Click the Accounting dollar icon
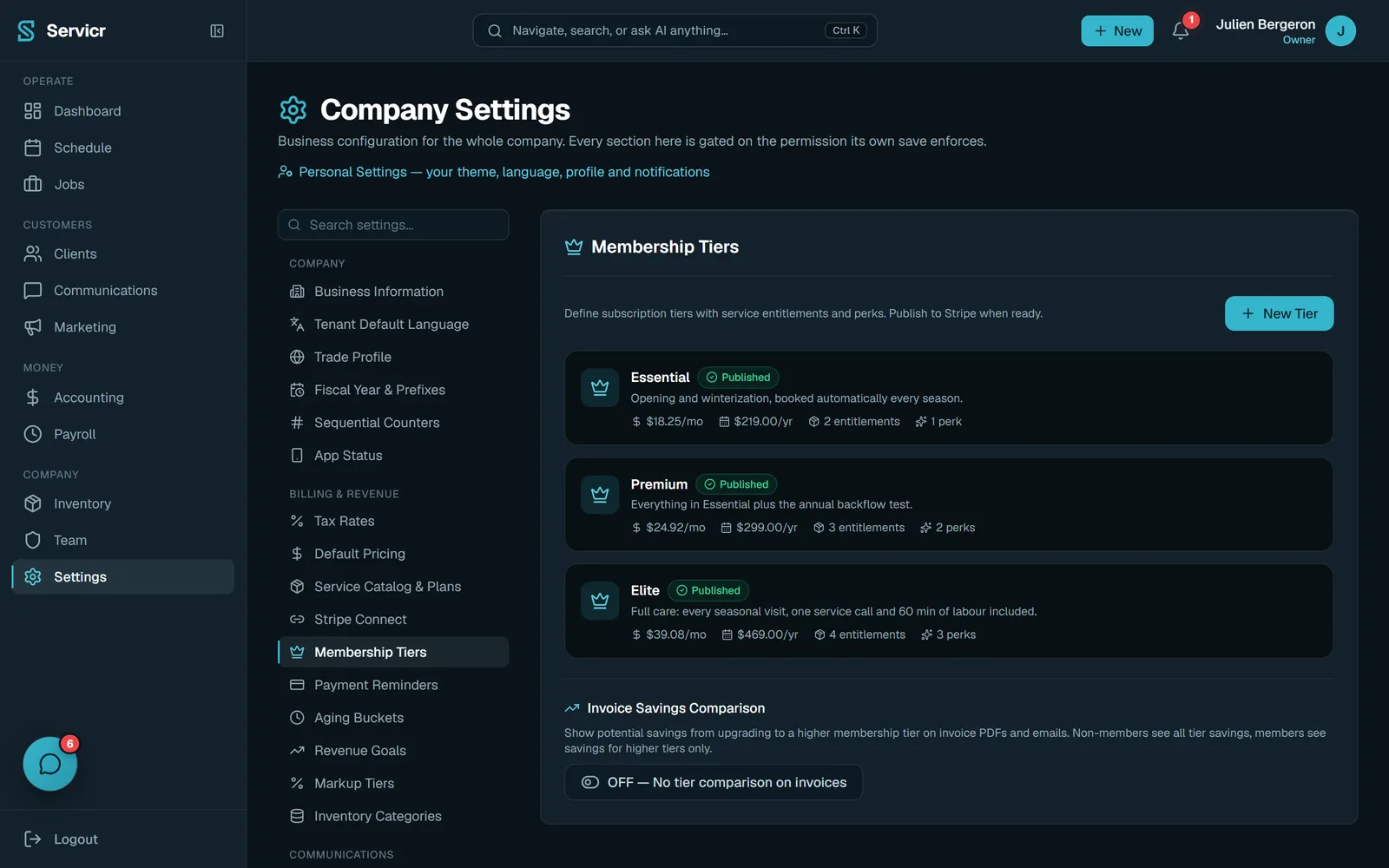This screenshot has height=868, width=1389. (x=33, y=398)
